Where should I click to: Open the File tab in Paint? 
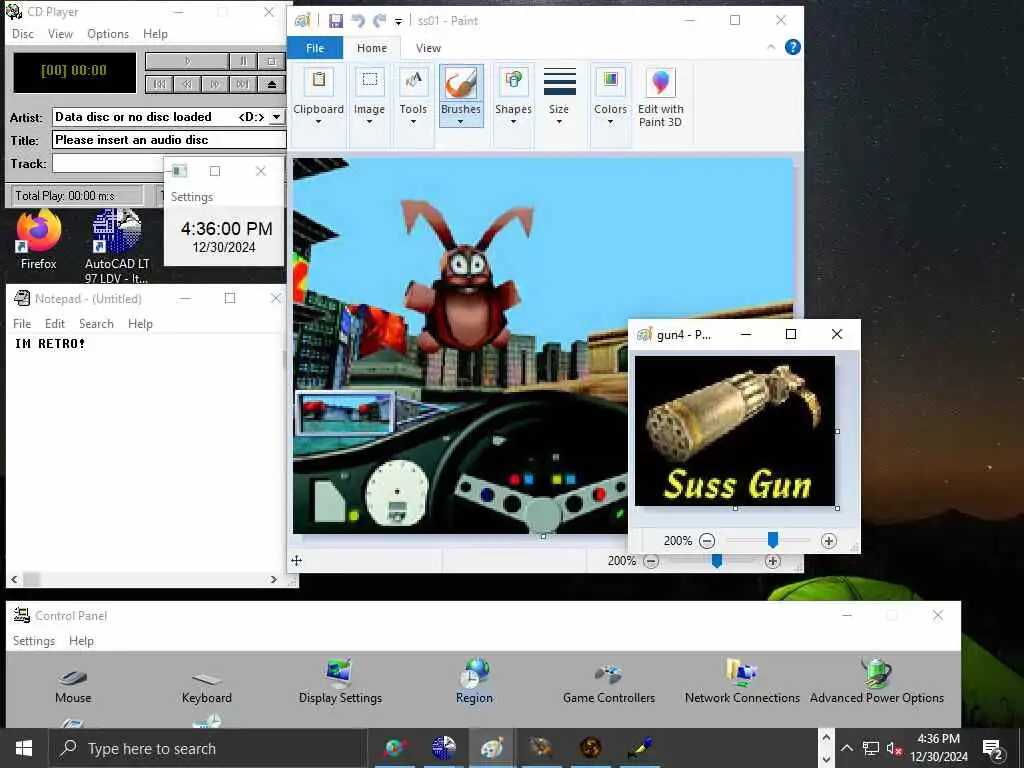315,48
